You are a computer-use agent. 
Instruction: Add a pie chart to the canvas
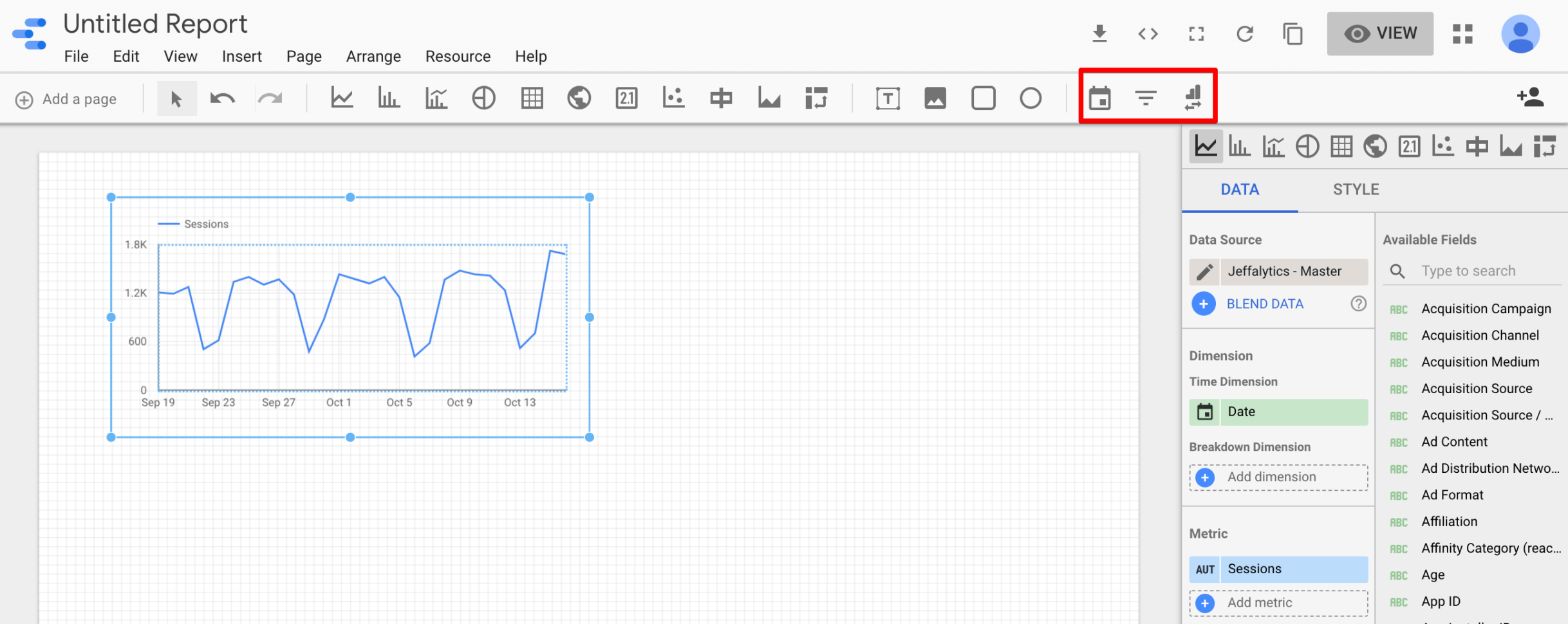[x=483, y=98]
